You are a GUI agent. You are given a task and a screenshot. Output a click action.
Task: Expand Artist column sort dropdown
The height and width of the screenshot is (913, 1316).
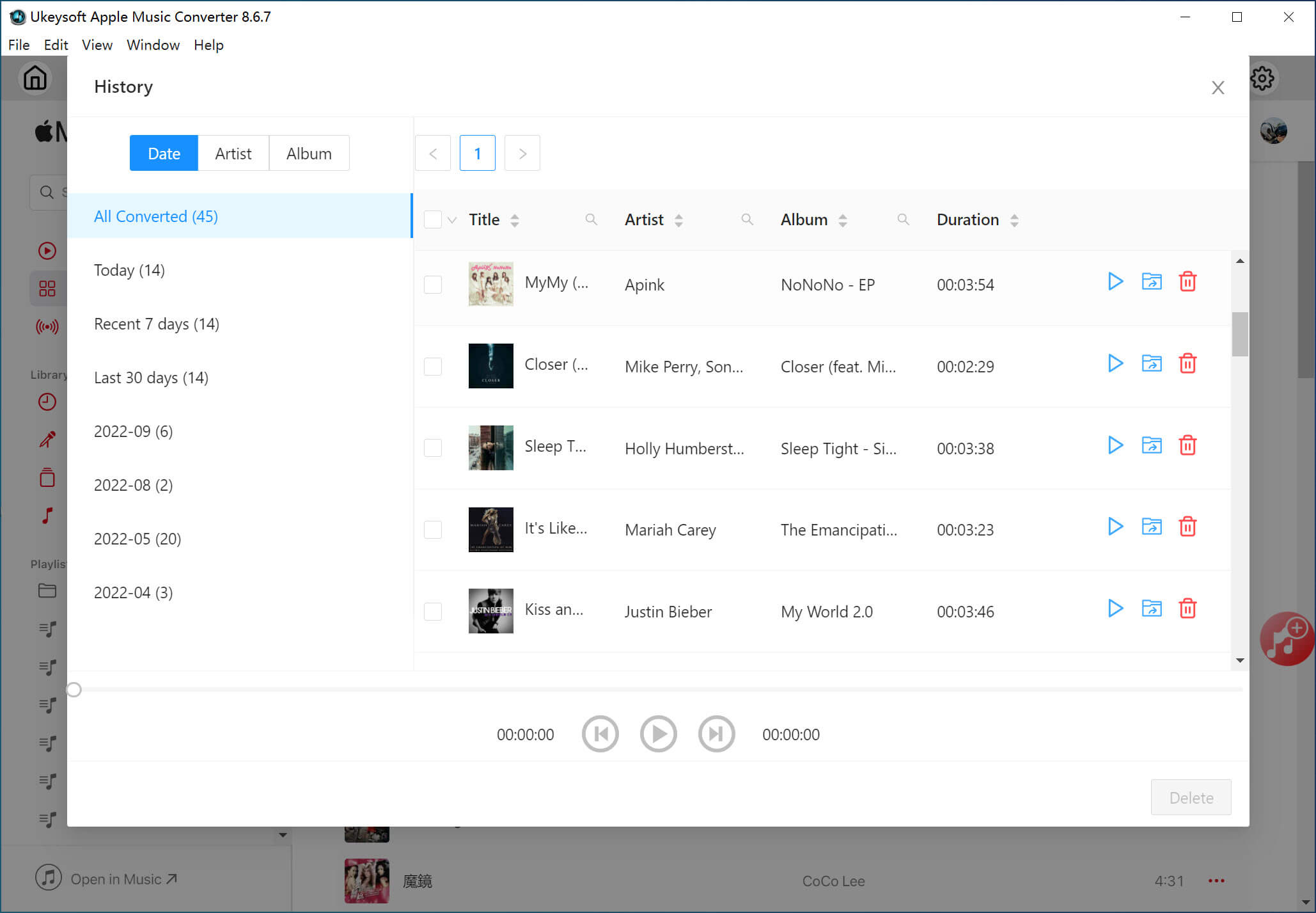tap(679, 219)
